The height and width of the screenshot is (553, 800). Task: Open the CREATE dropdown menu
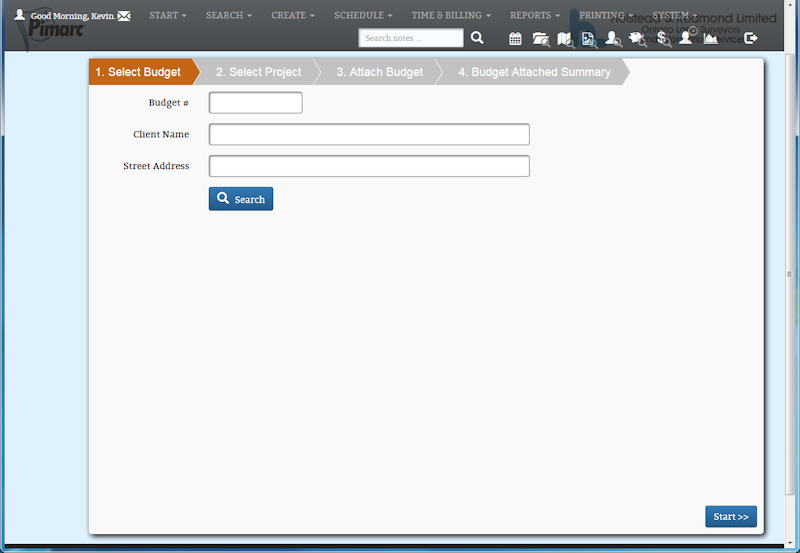pos(293,15)
